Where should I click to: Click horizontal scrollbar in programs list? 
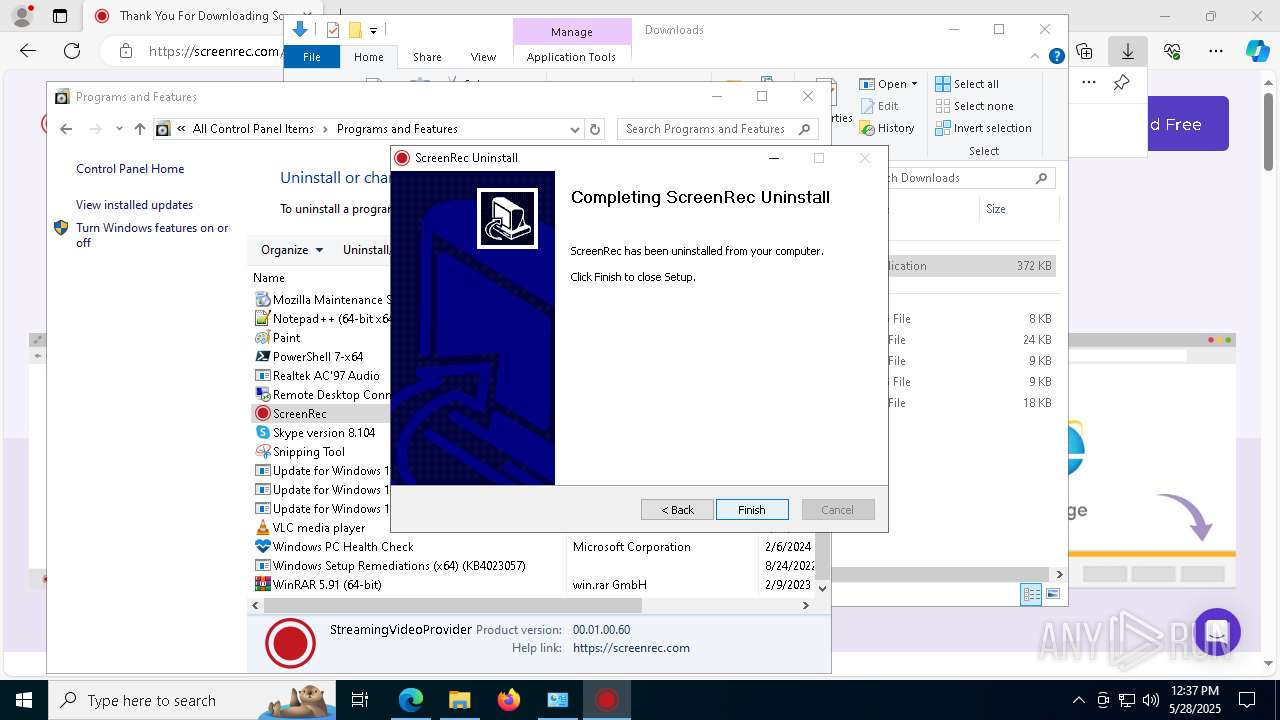click(x=452, y=606)
